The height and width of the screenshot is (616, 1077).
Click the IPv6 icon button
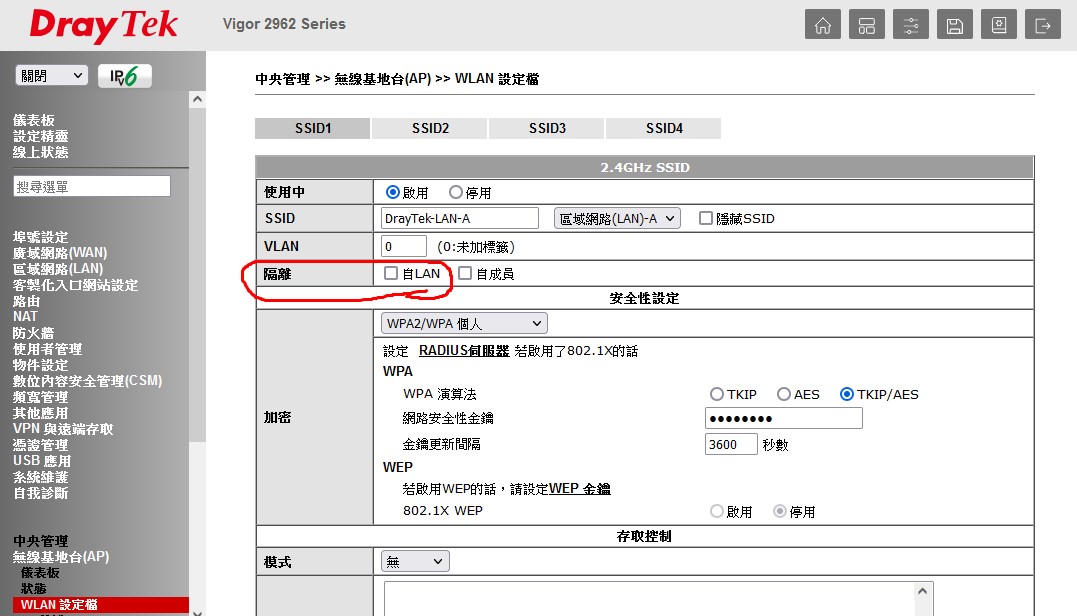(124, 76)
